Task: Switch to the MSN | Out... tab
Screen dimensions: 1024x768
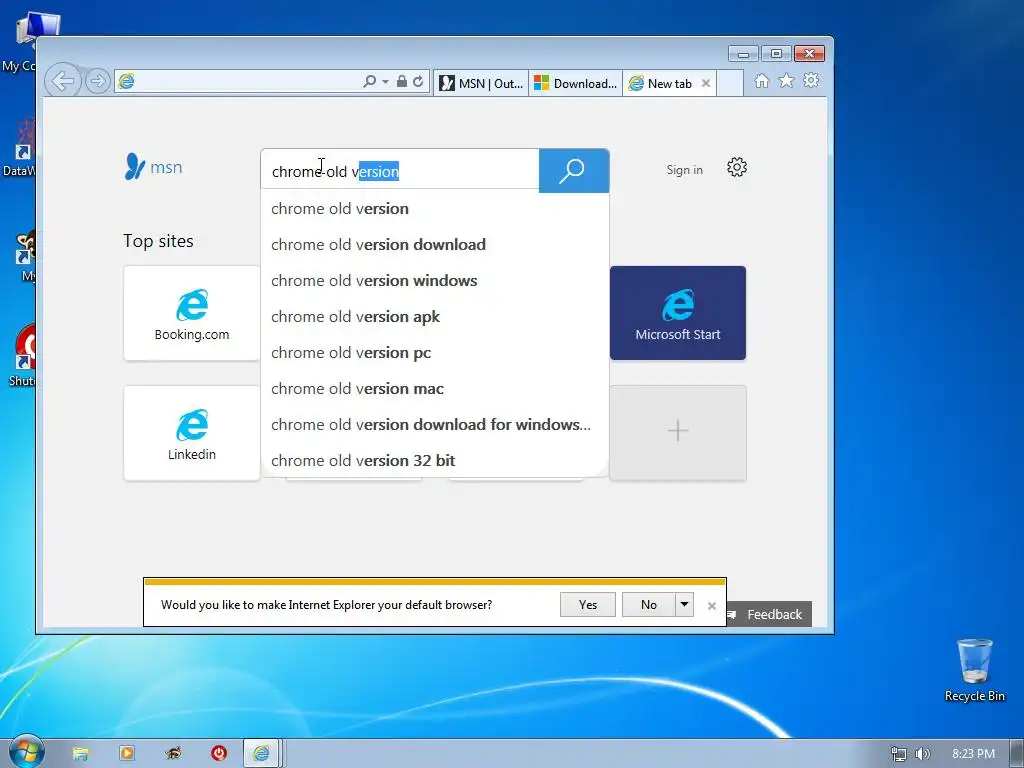Action: coord(481,84)
